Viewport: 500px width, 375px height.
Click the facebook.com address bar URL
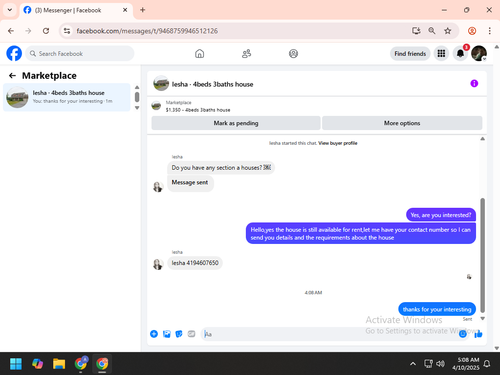coord(147,31)
